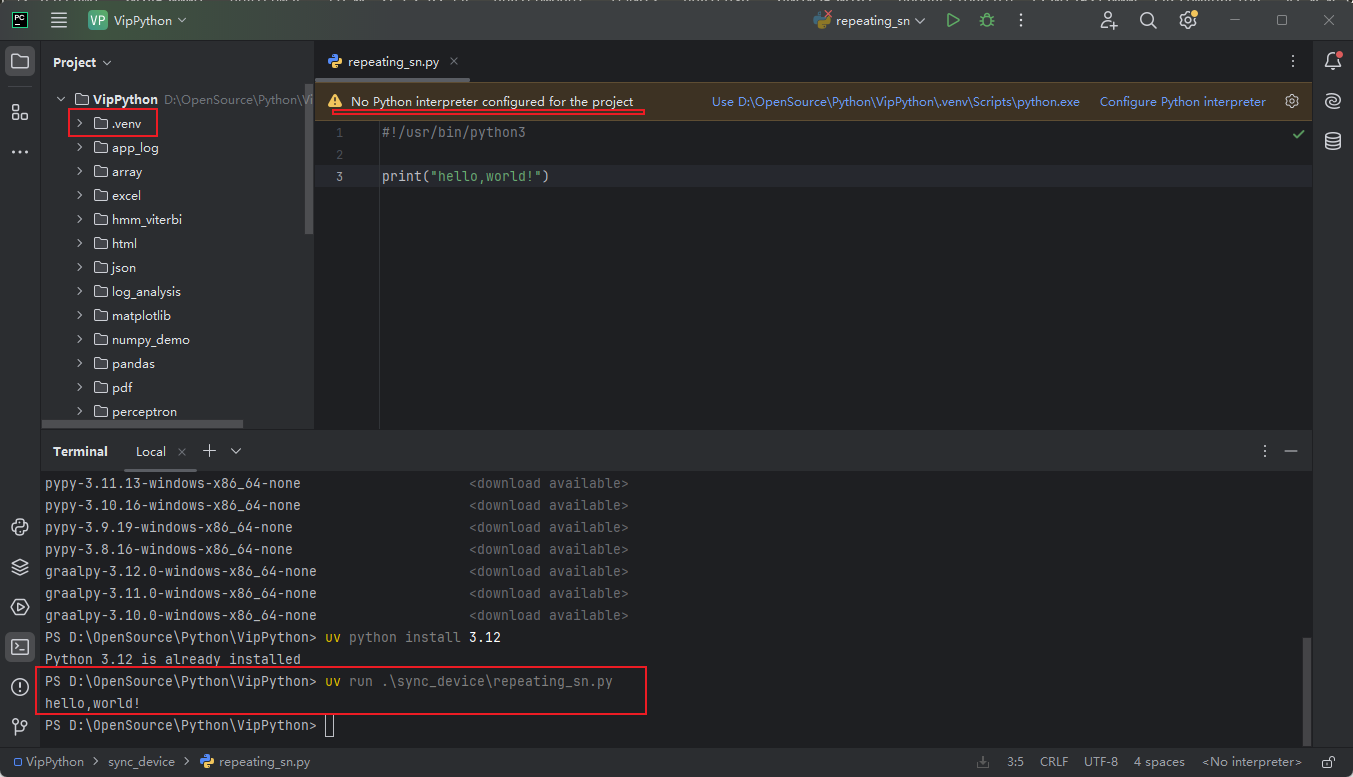
Task: Open More tool windows ellipsis
Action: (x=20, y=152)
